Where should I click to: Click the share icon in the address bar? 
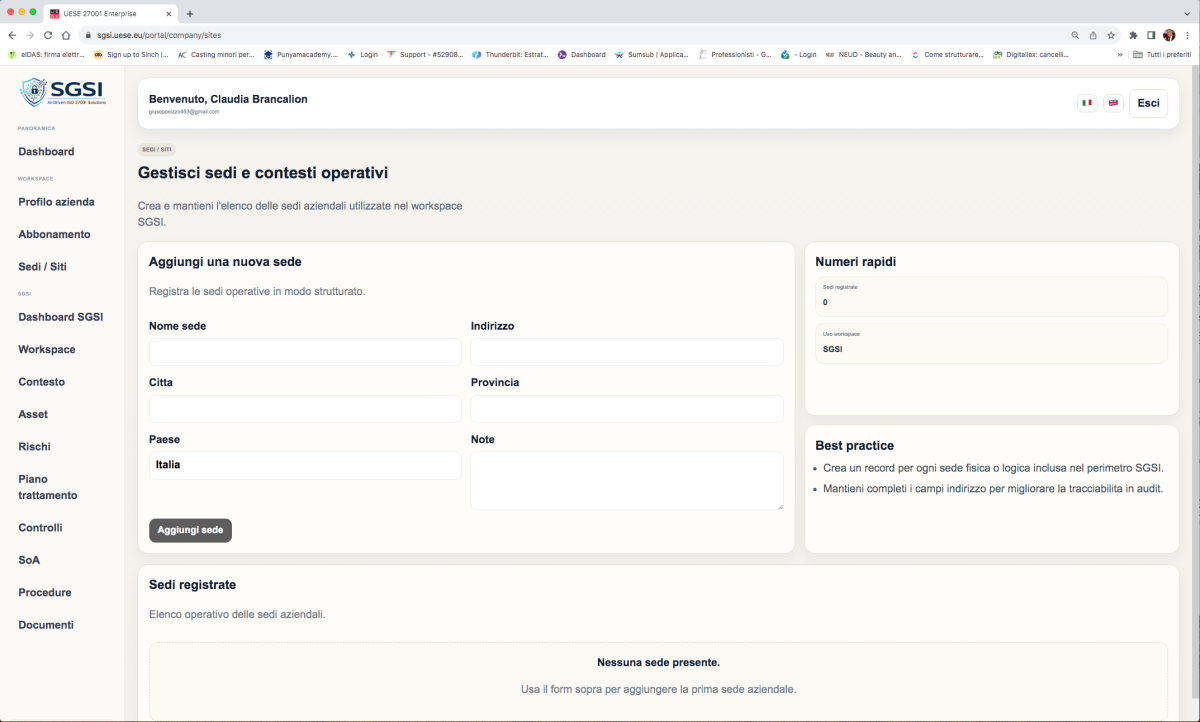pos(1093,35)
